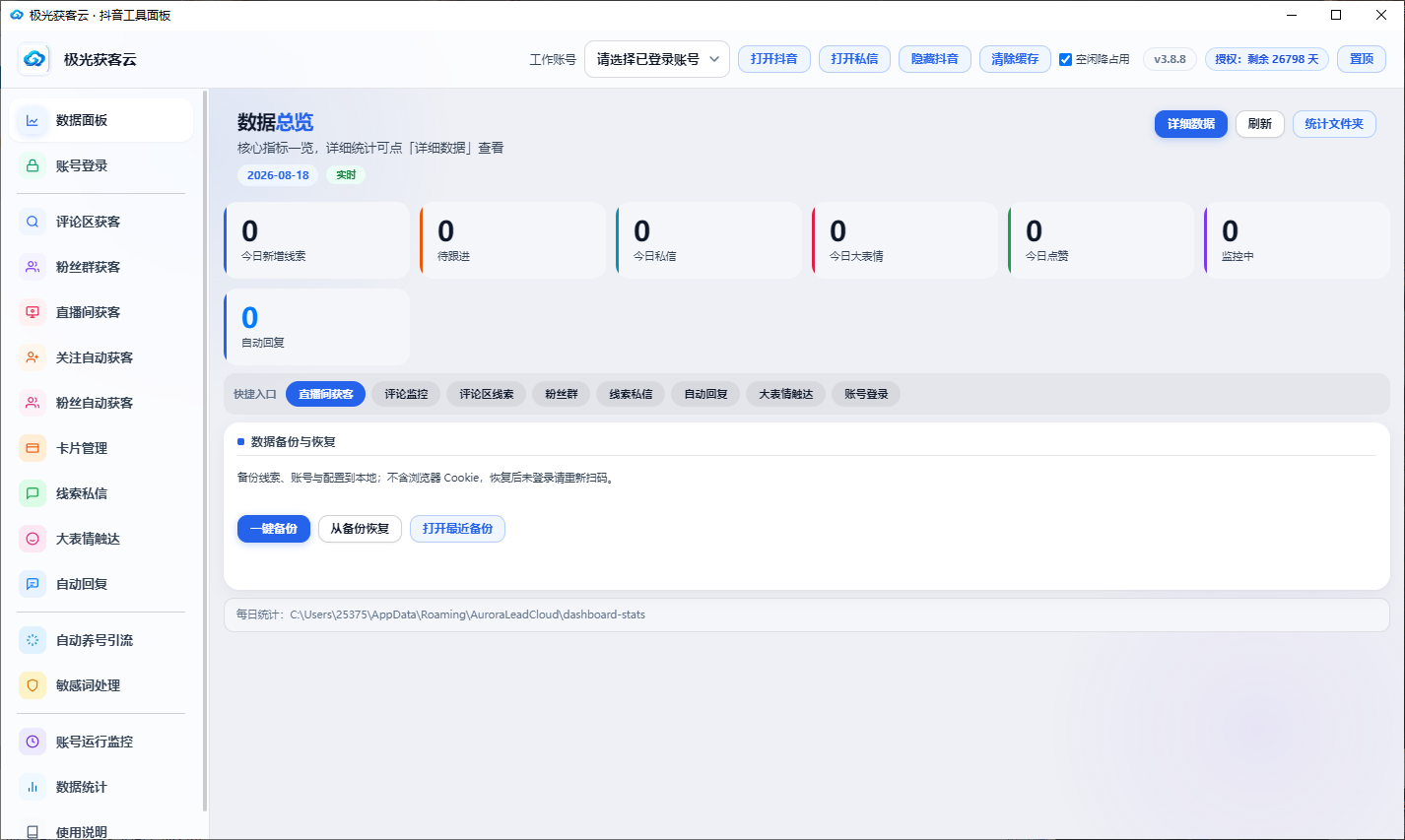Image resolution: width=1405 pixels, height=840 pixels.
Task: Select 评论监控 quick entry tab
Action: click(406, 394)
